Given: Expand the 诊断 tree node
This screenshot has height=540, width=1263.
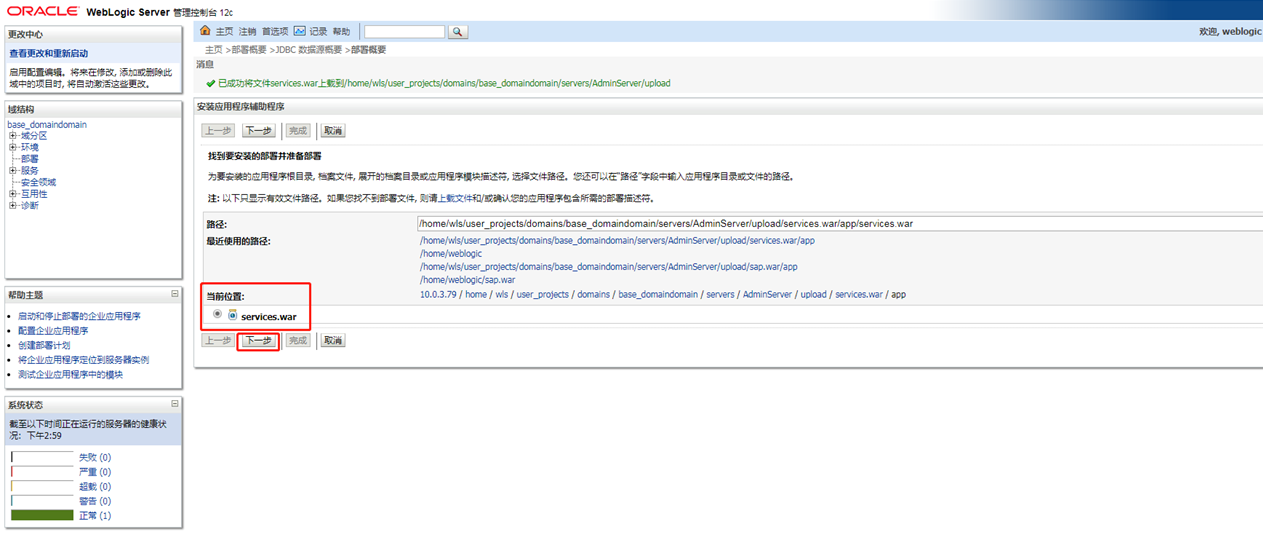Looking at the screenshot, I should tap(13, 206).
